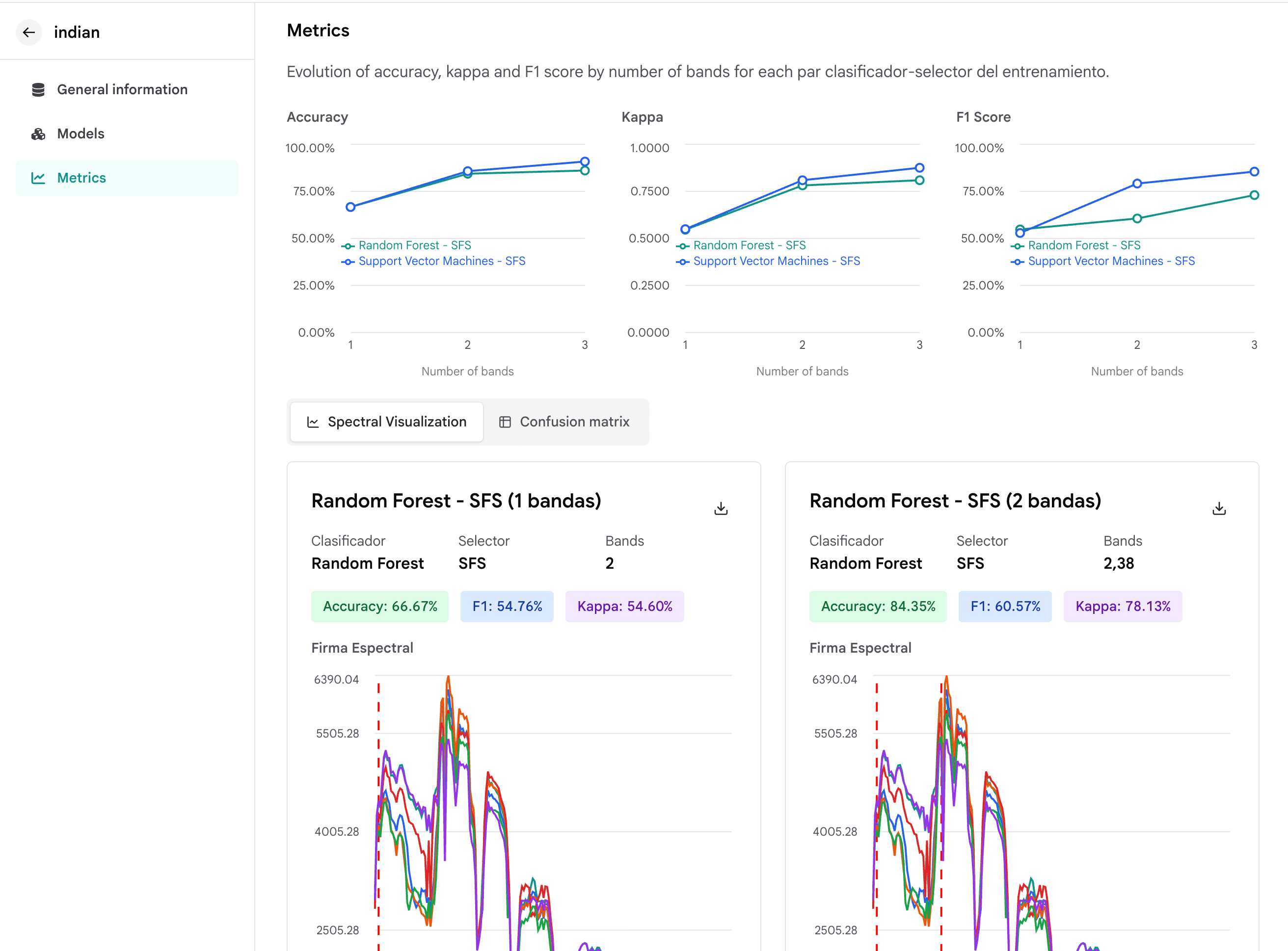Click the cubes icon beside Models
1288x951 pixels.
38,134
